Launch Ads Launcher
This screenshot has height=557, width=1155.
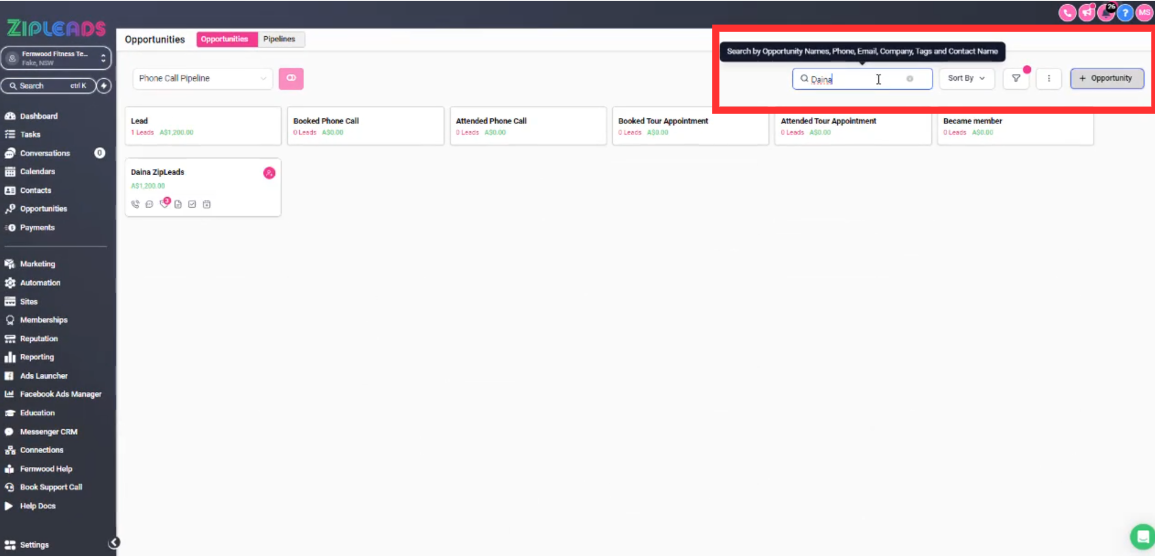(43, 376)
